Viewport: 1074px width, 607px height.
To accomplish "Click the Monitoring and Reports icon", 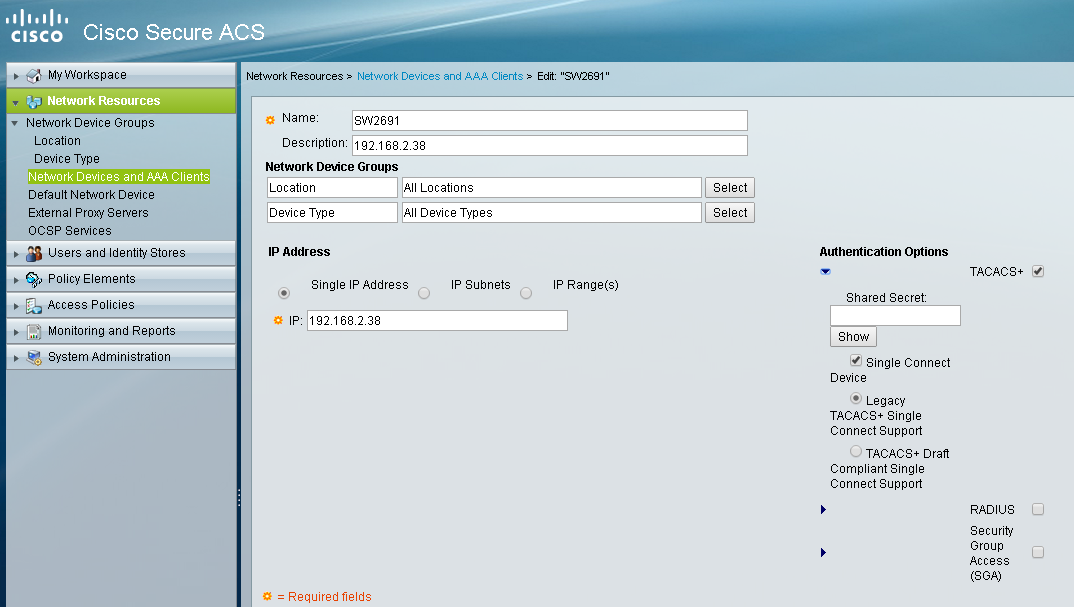I will (x=34, y=332).
